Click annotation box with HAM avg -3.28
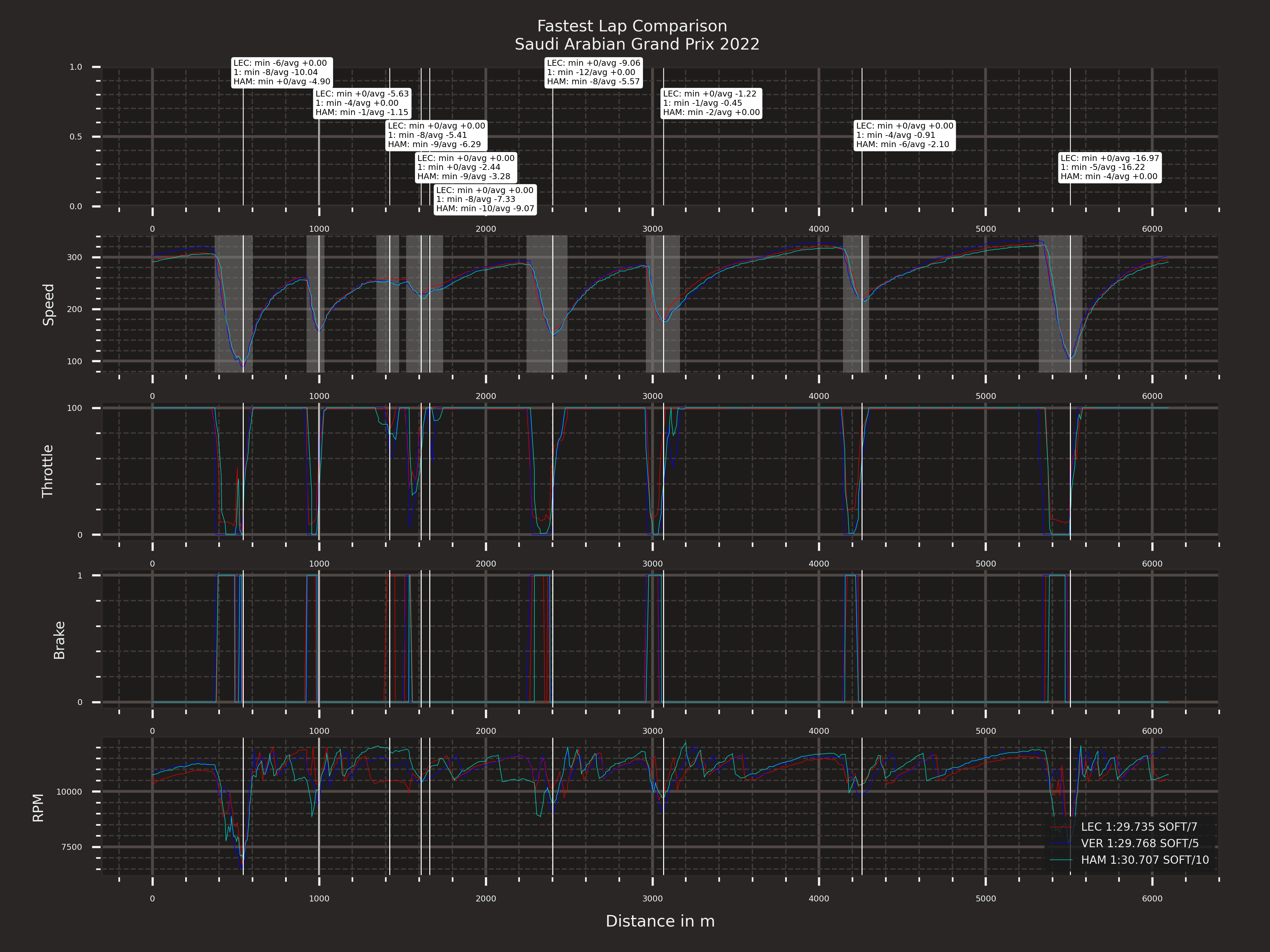Image resolution: width=1270 pixels, height=952 pixels. [466, 168]
